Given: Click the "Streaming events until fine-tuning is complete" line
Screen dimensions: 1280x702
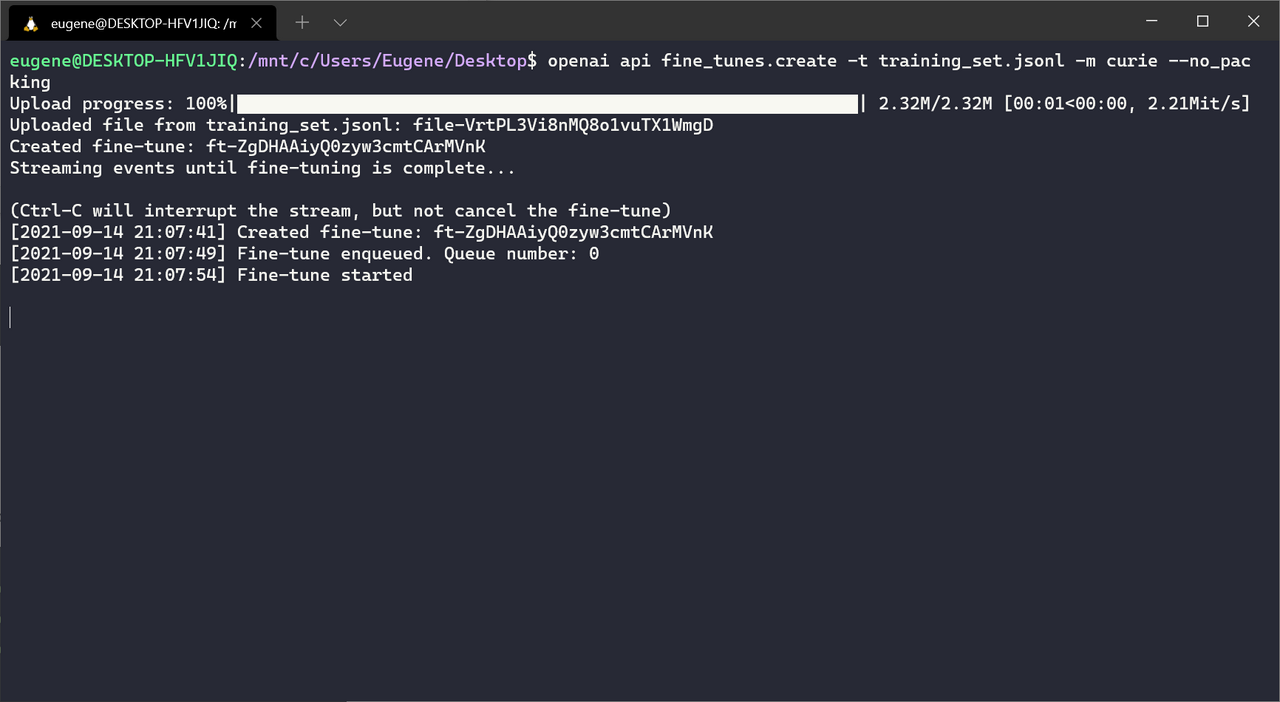Looking at the screenshot, I should [x=262, y=168].
